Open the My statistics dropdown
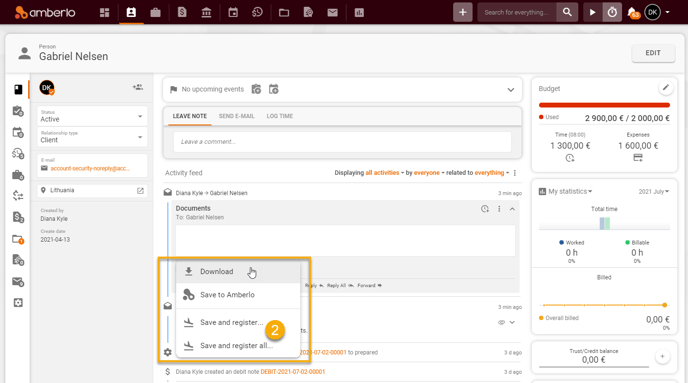 tap(570, 192)
